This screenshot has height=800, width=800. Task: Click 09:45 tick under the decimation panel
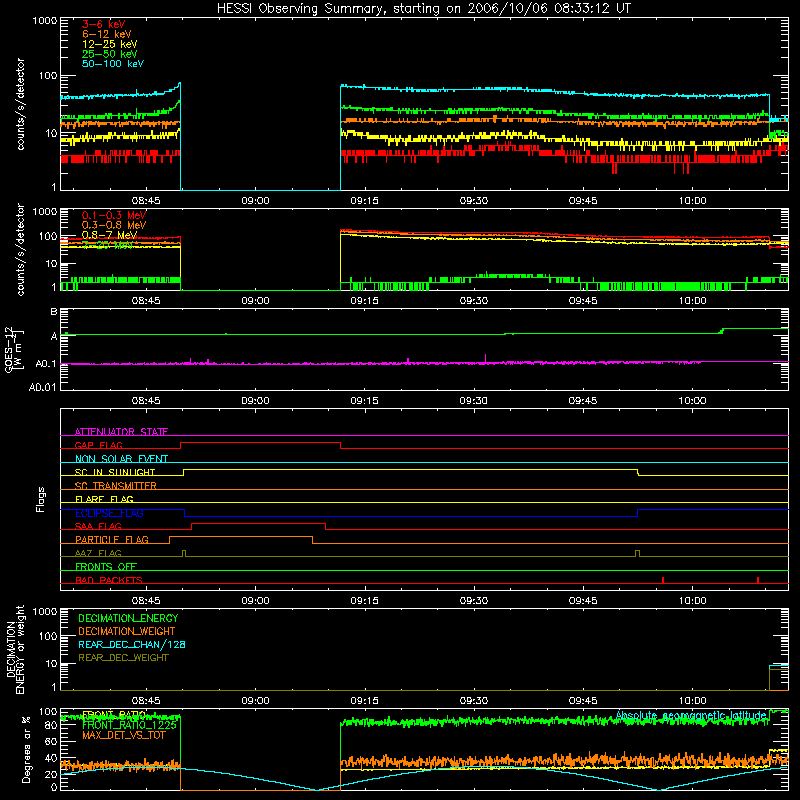click(583, 701)
